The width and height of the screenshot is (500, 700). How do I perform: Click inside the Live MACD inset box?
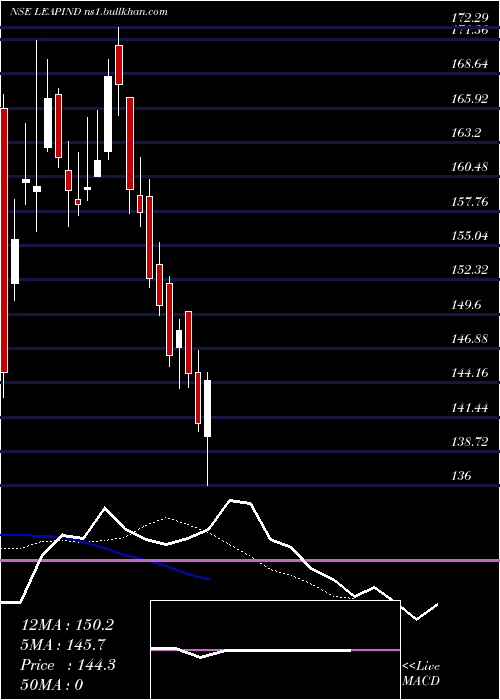click(275, 650)
